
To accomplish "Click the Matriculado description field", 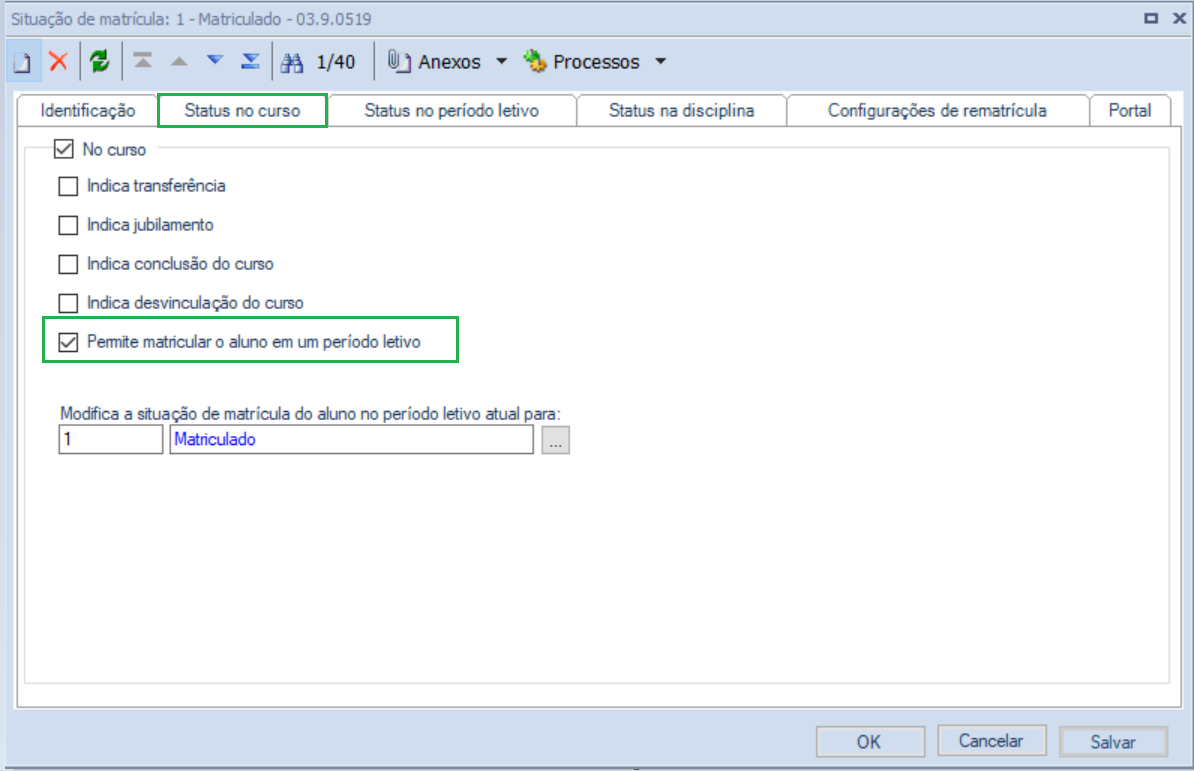I will [352, 439].
